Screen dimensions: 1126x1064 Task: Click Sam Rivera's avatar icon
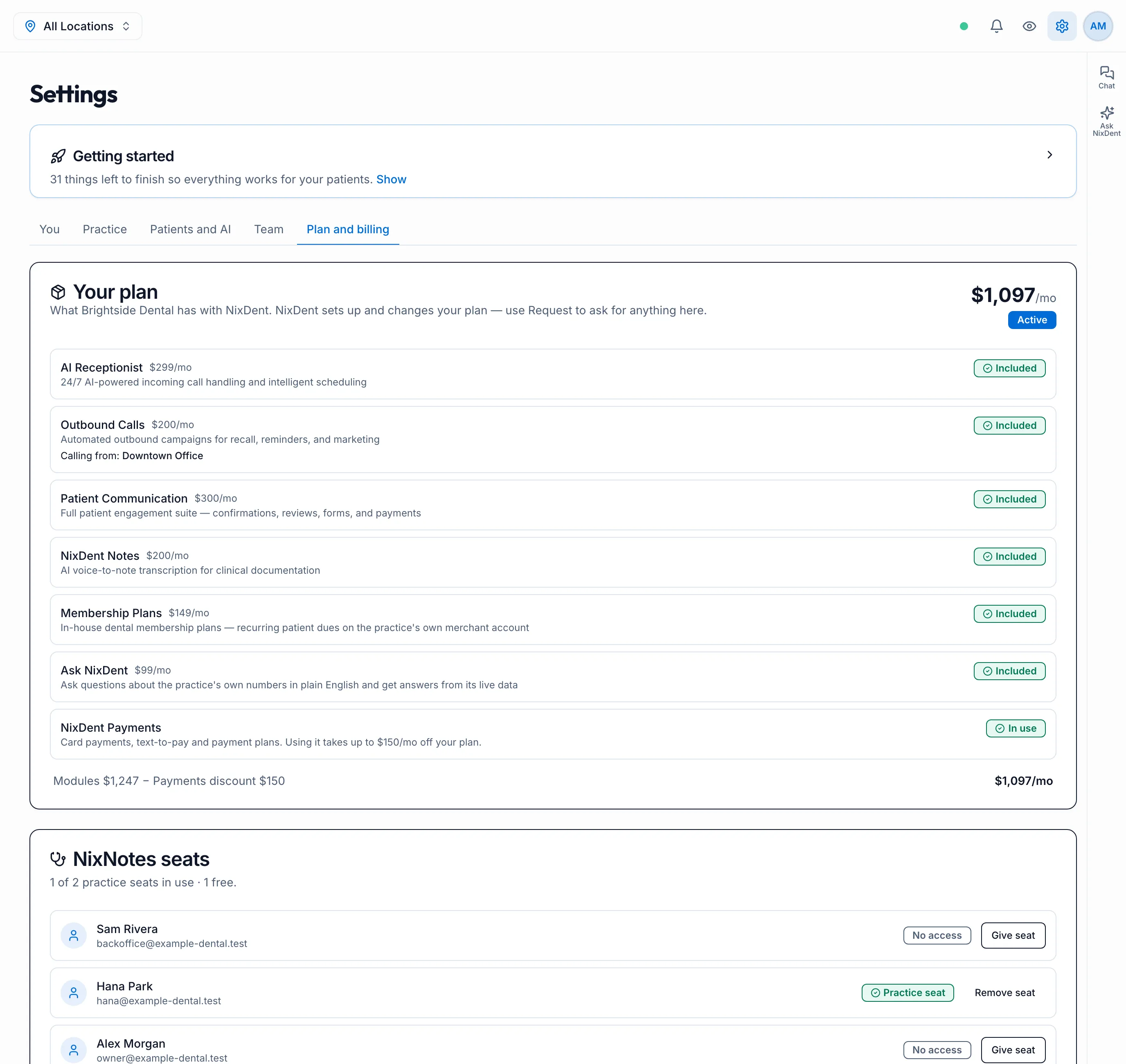[x=74, y=936]
